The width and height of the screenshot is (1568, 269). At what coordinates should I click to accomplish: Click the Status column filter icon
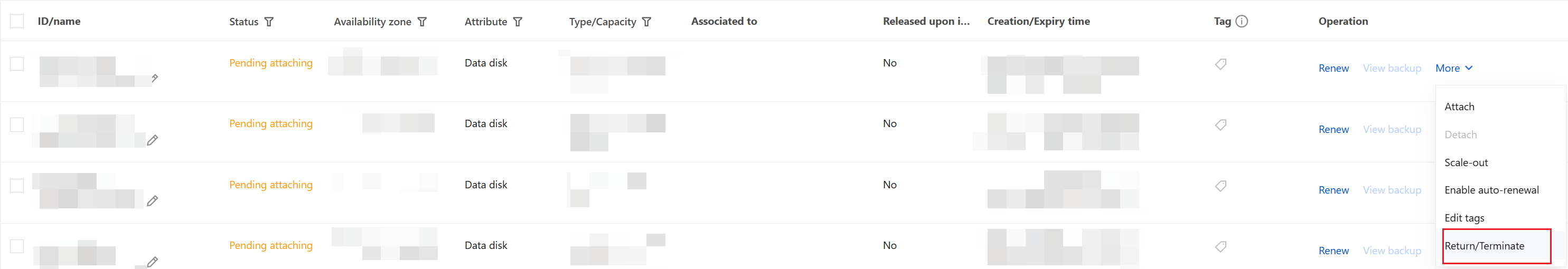pos(269,22)
